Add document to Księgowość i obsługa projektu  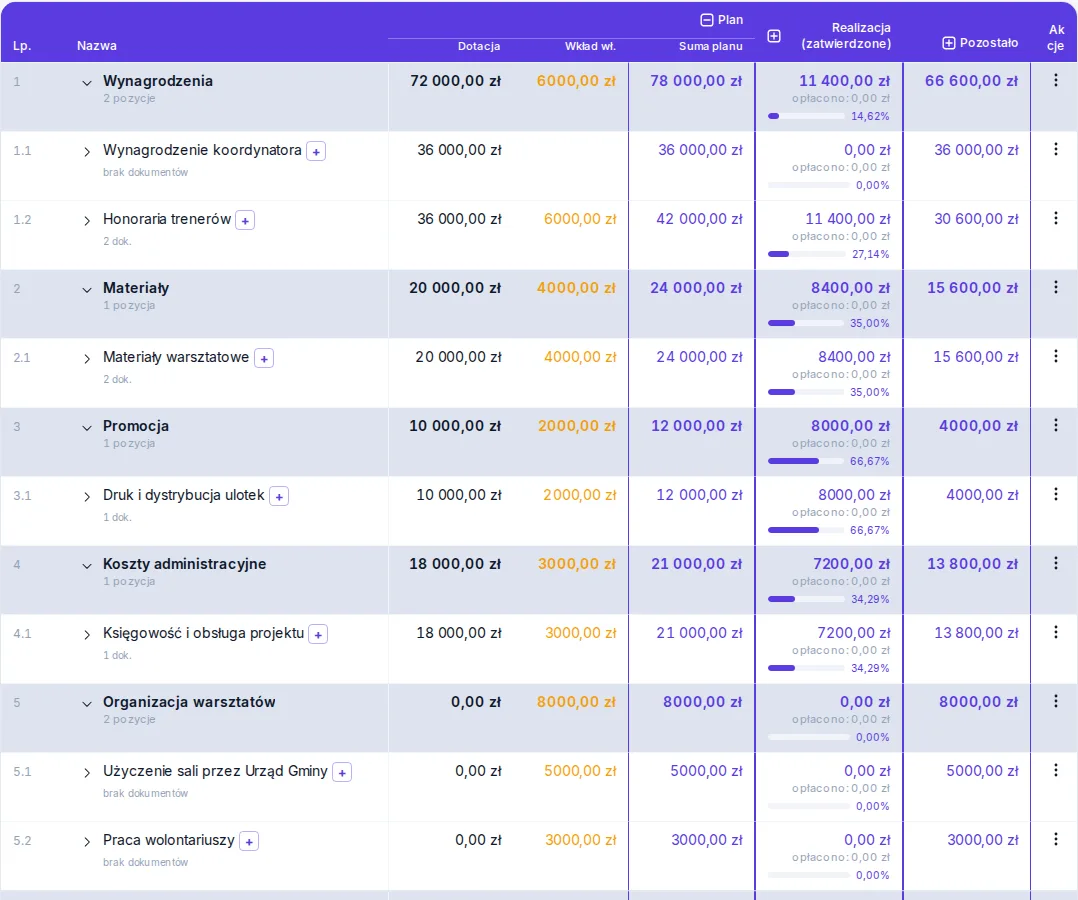click(318, 635)
